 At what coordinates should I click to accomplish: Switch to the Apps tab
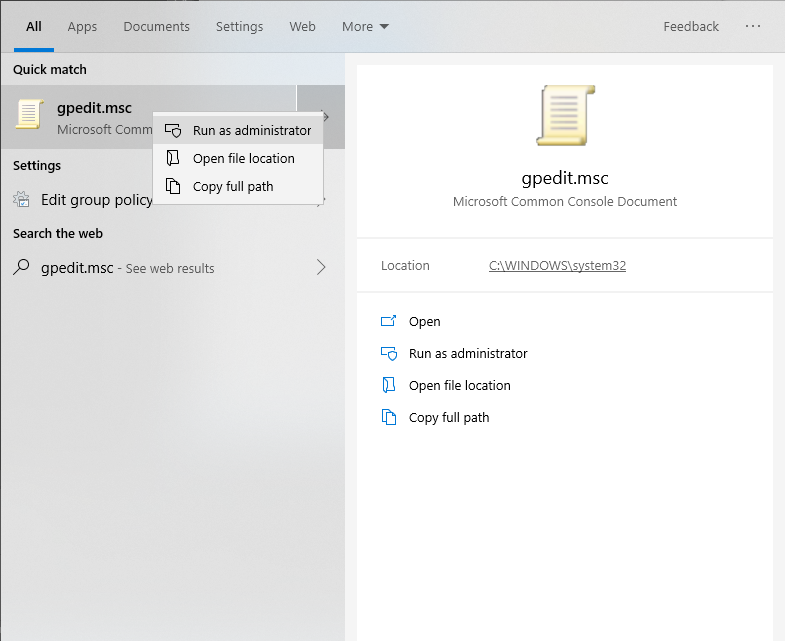(82, 27)
